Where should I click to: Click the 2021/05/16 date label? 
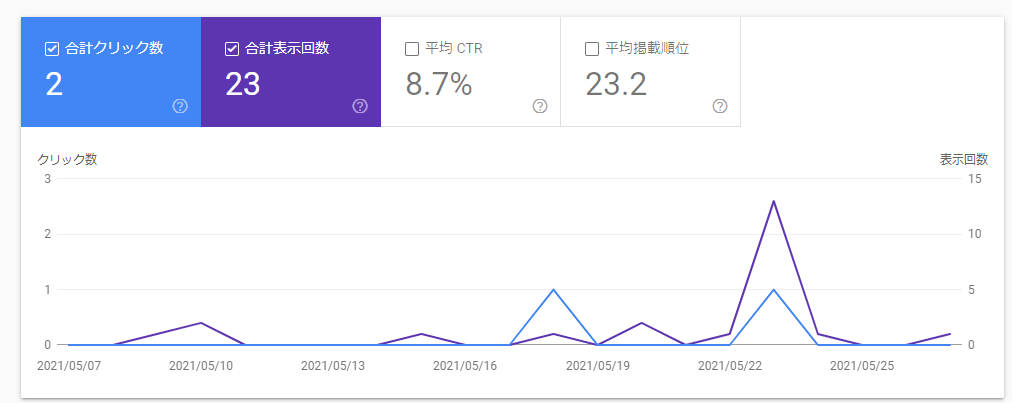(x=465, y=366)
